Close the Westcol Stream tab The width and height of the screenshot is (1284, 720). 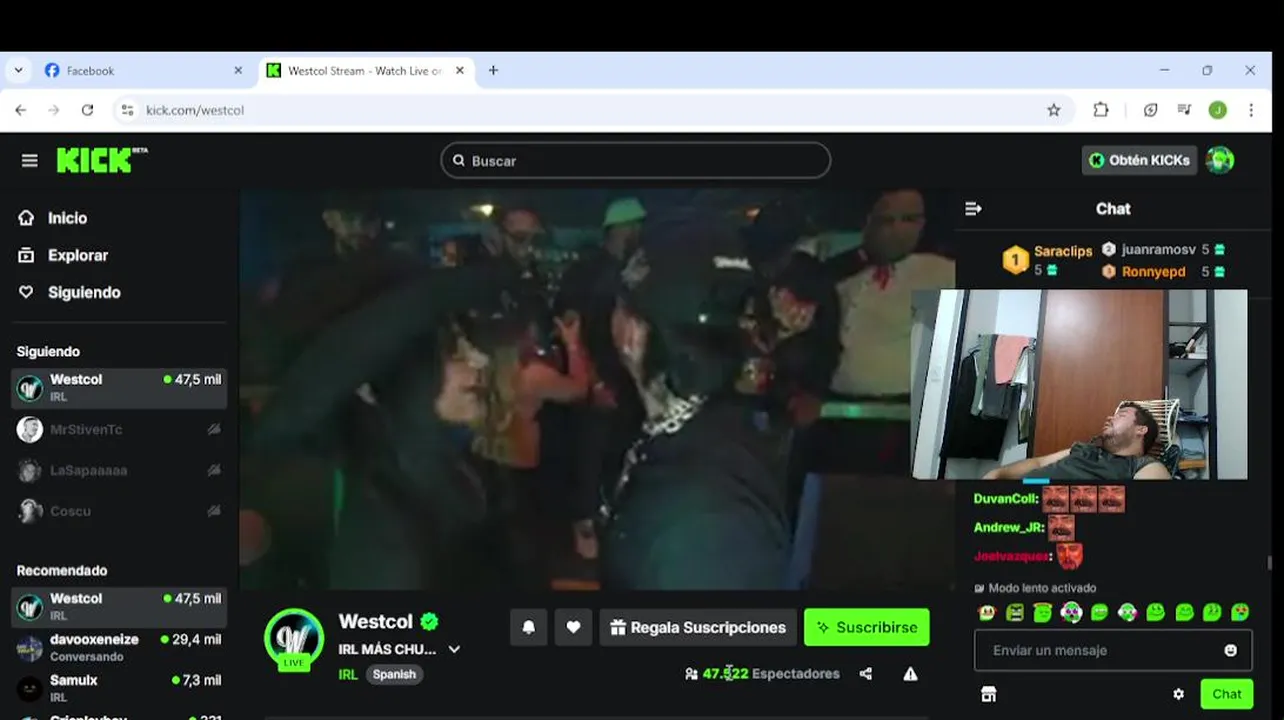[460, 71]
